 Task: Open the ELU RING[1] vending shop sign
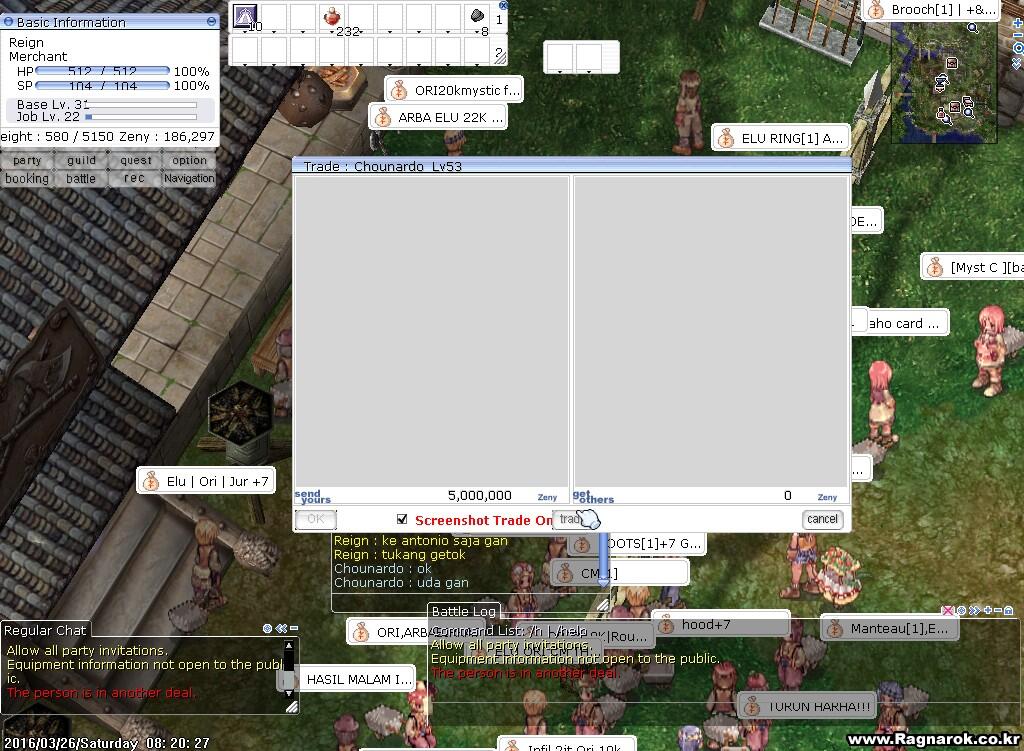pyautogui.click(x=780, y=138)
